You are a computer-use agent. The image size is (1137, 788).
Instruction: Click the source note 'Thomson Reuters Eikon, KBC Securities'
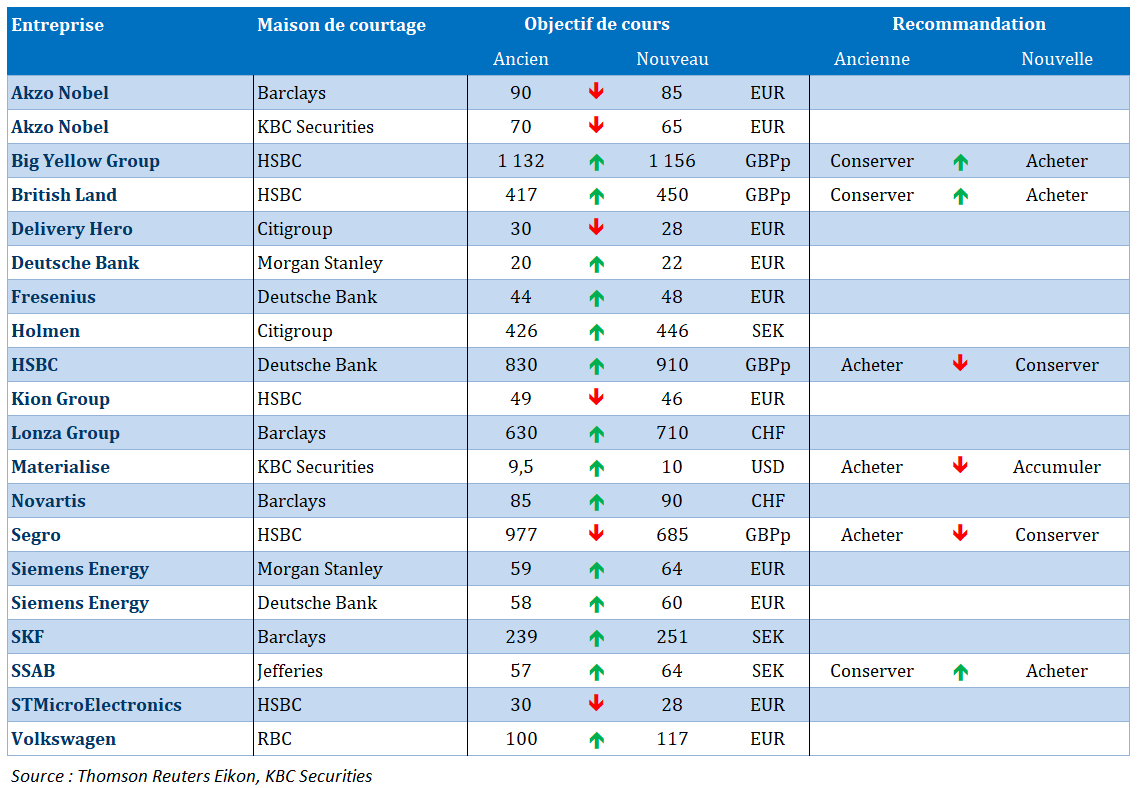pyautogui.click(x=224, y=776)
